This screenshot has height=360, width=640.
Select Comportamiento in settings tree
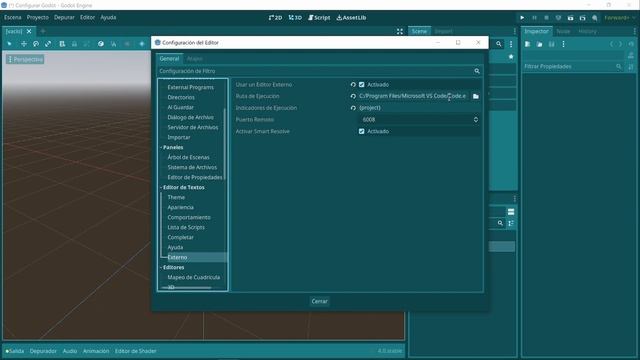tap(189, 217)
